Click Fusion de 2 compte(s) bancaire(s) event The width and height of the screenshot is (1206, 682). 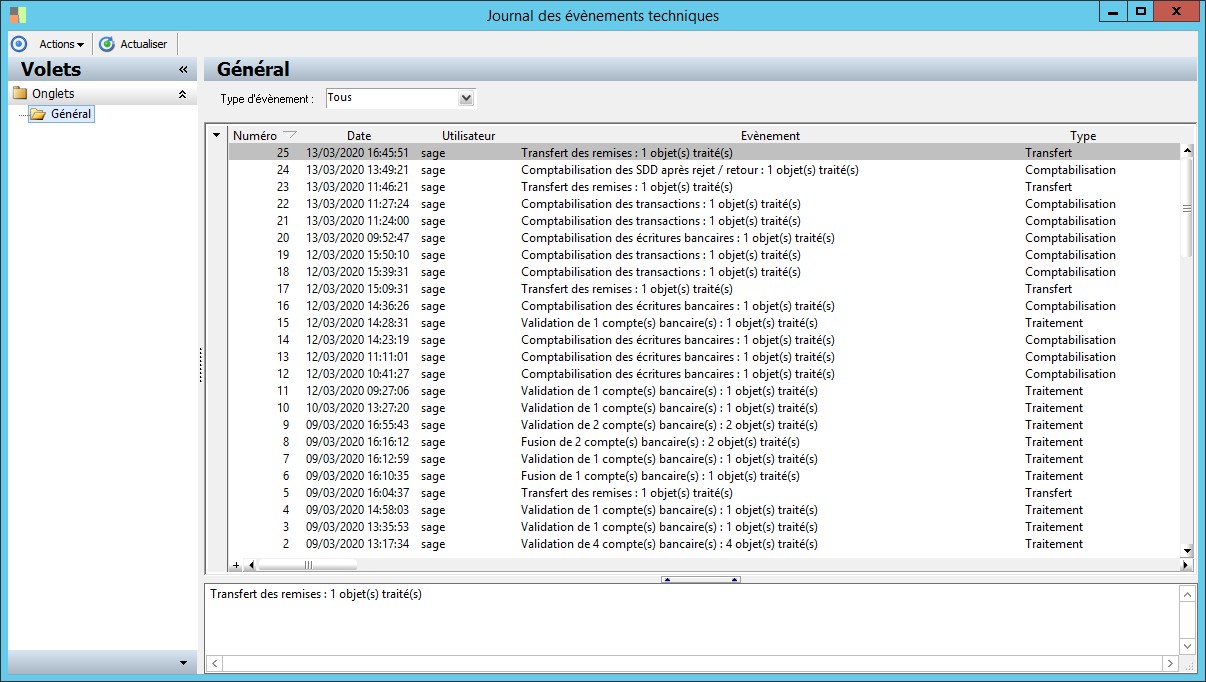(660, 442)
